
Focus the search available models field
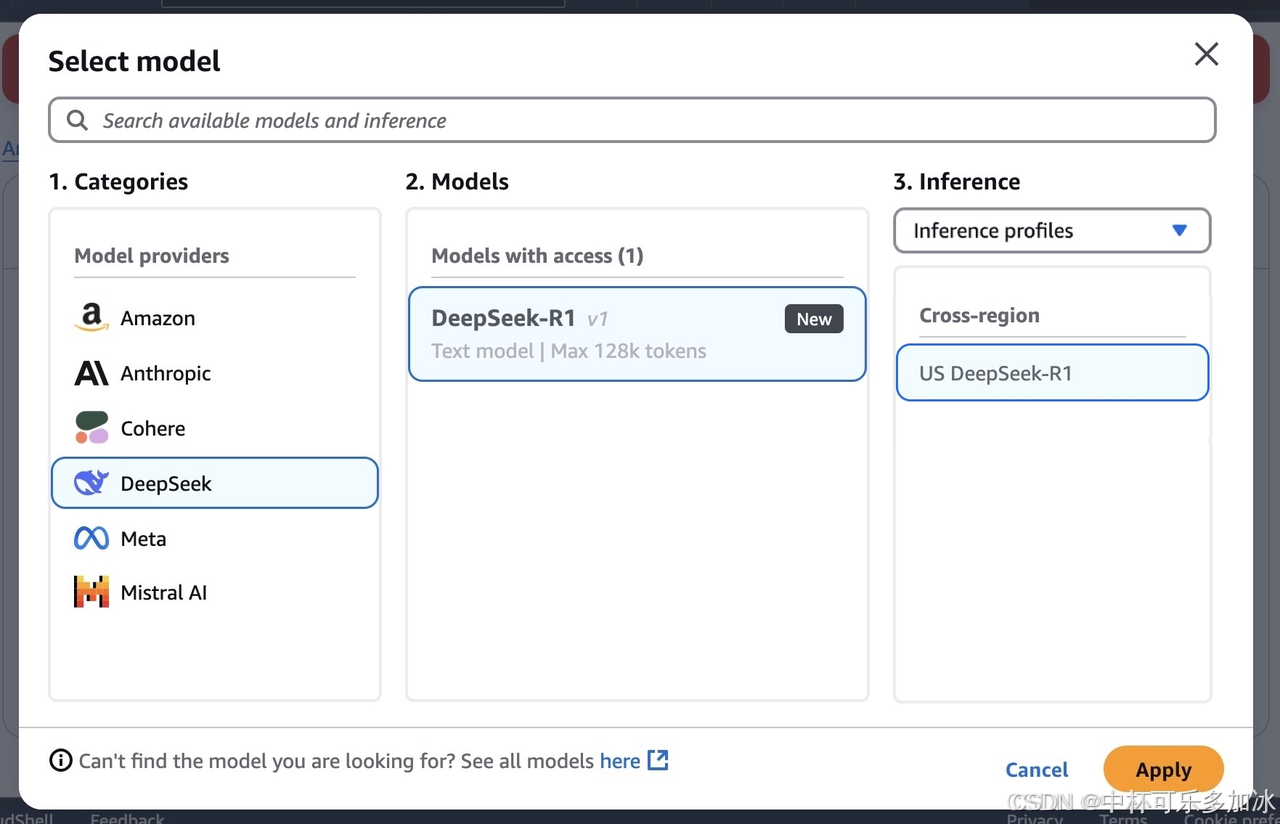pyautogui.click(x=632, y=121)
